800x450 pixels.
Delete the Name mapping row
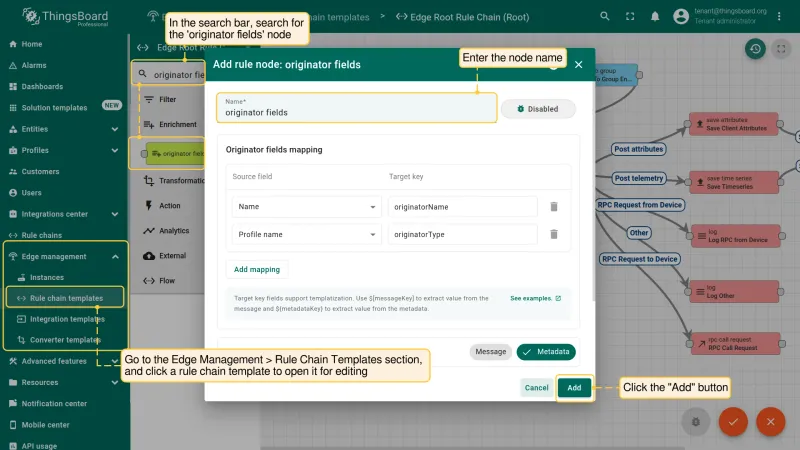[x=554, y=207]
